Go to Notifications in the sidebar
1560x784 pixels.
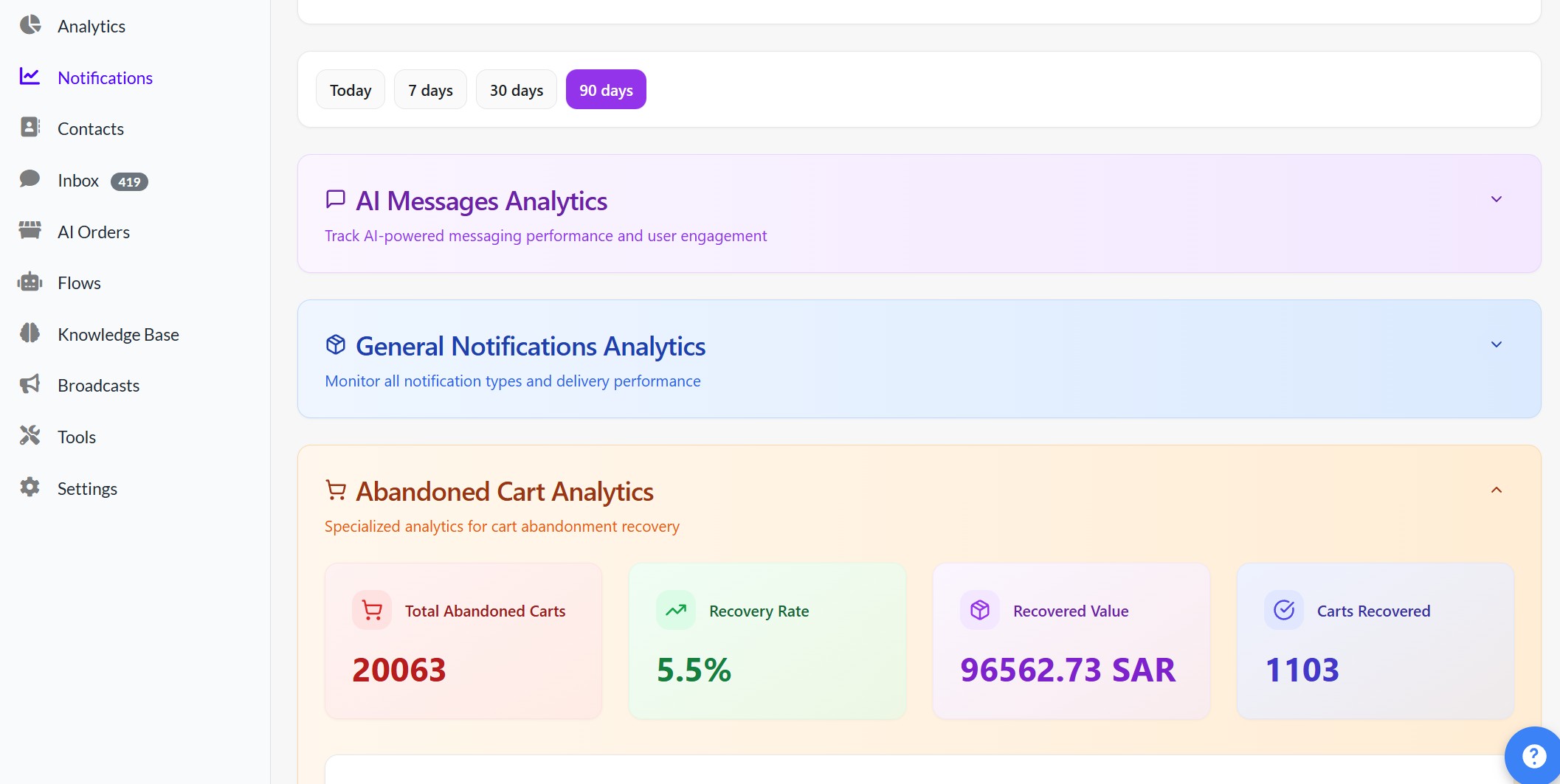click(105, 77)
